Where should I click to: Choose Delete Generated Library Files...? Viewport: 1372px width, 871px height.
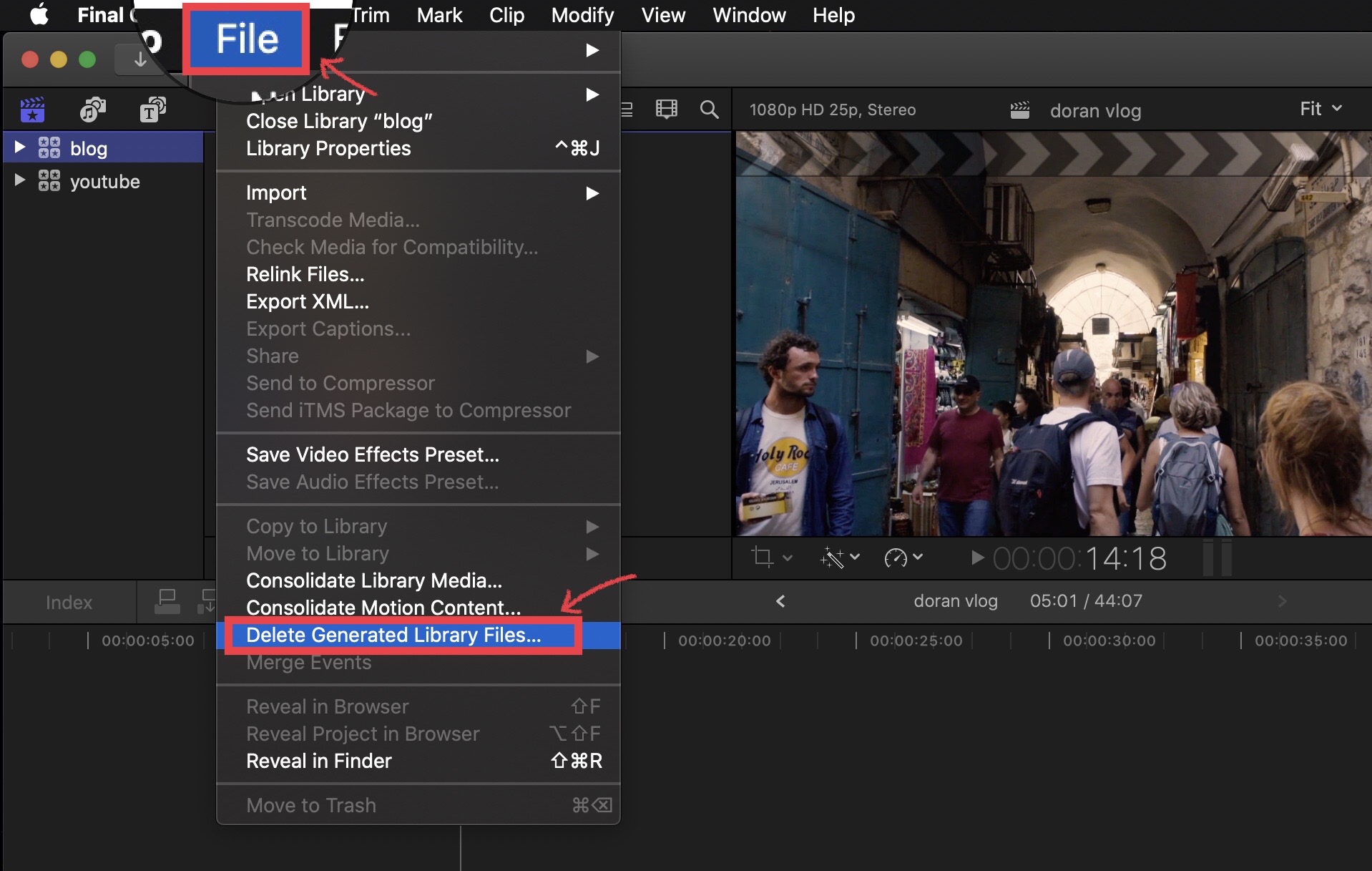click(418, 635)
